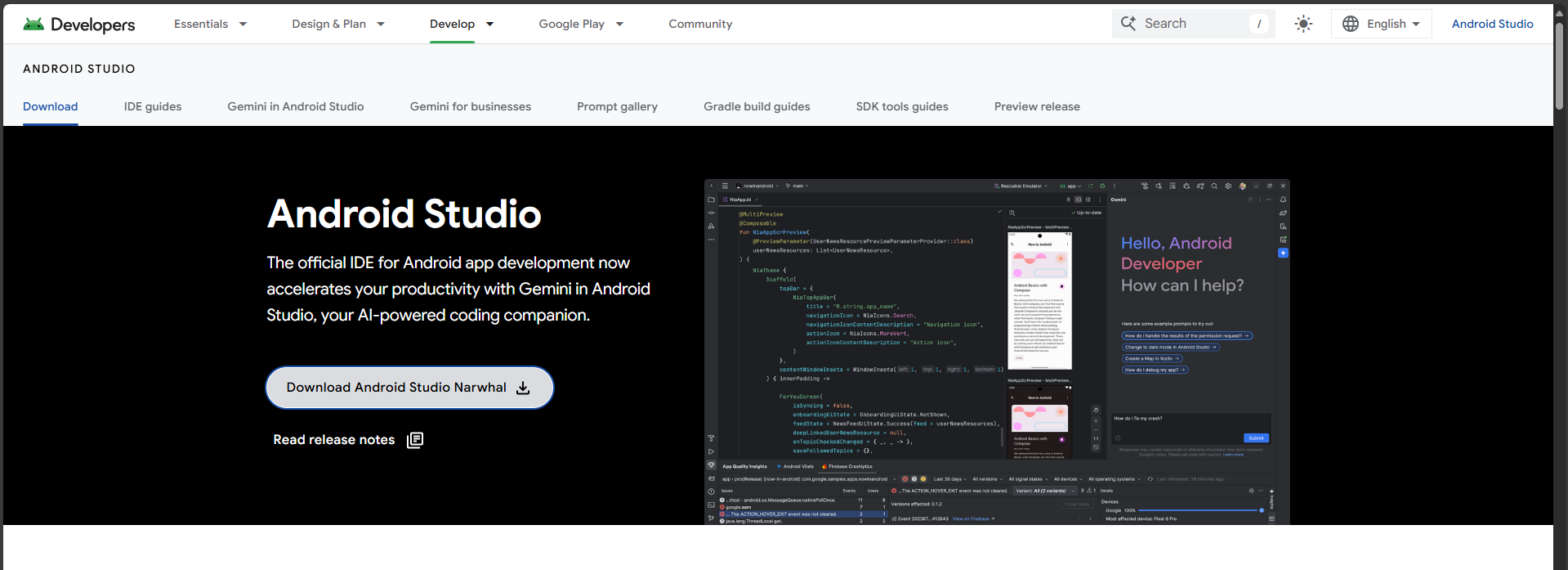Switch to the Preview release tab

(x=1037, y=106)
